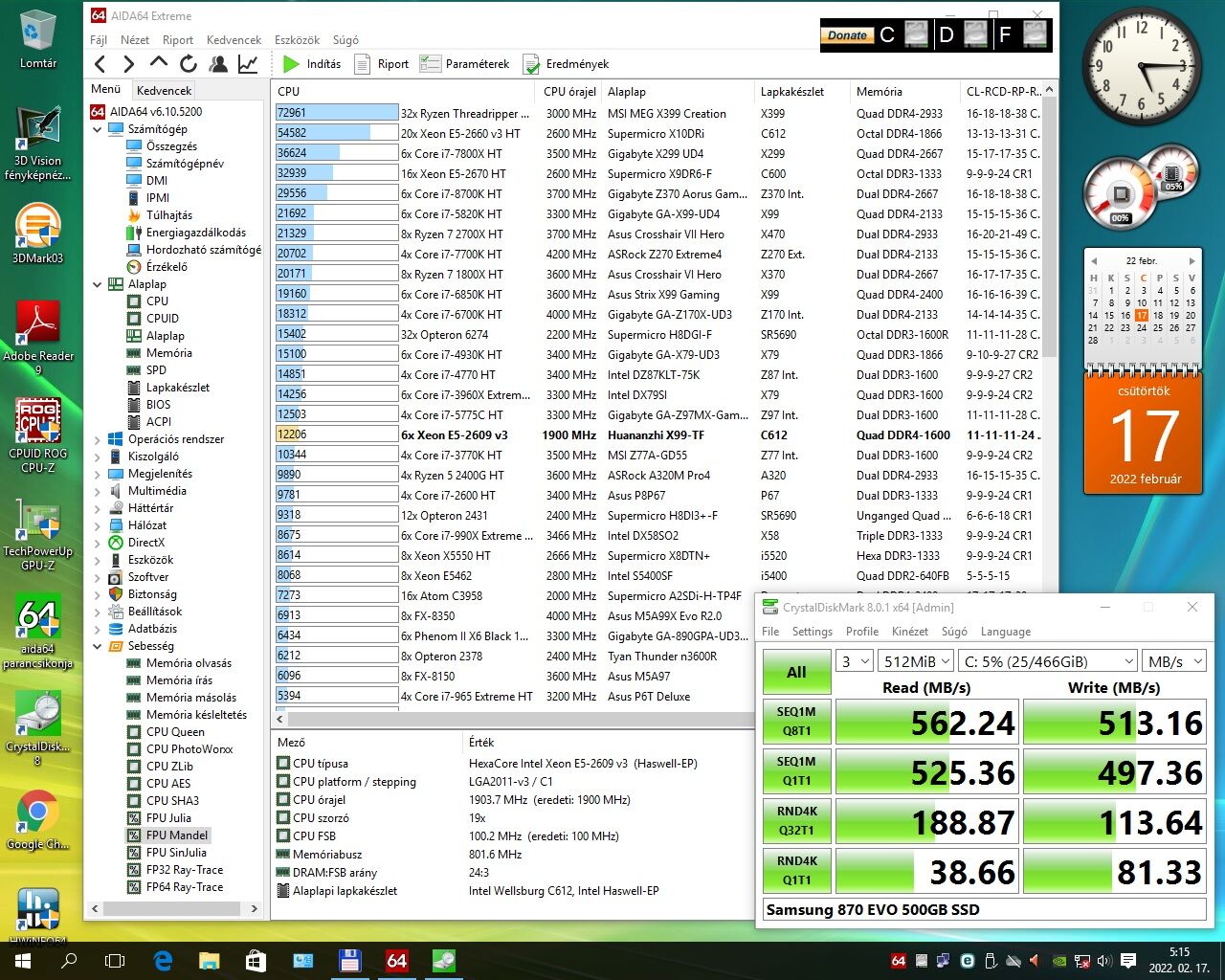Open the Fájl menu in AIDA64
1225x980 pixels.
coord(99,40)
